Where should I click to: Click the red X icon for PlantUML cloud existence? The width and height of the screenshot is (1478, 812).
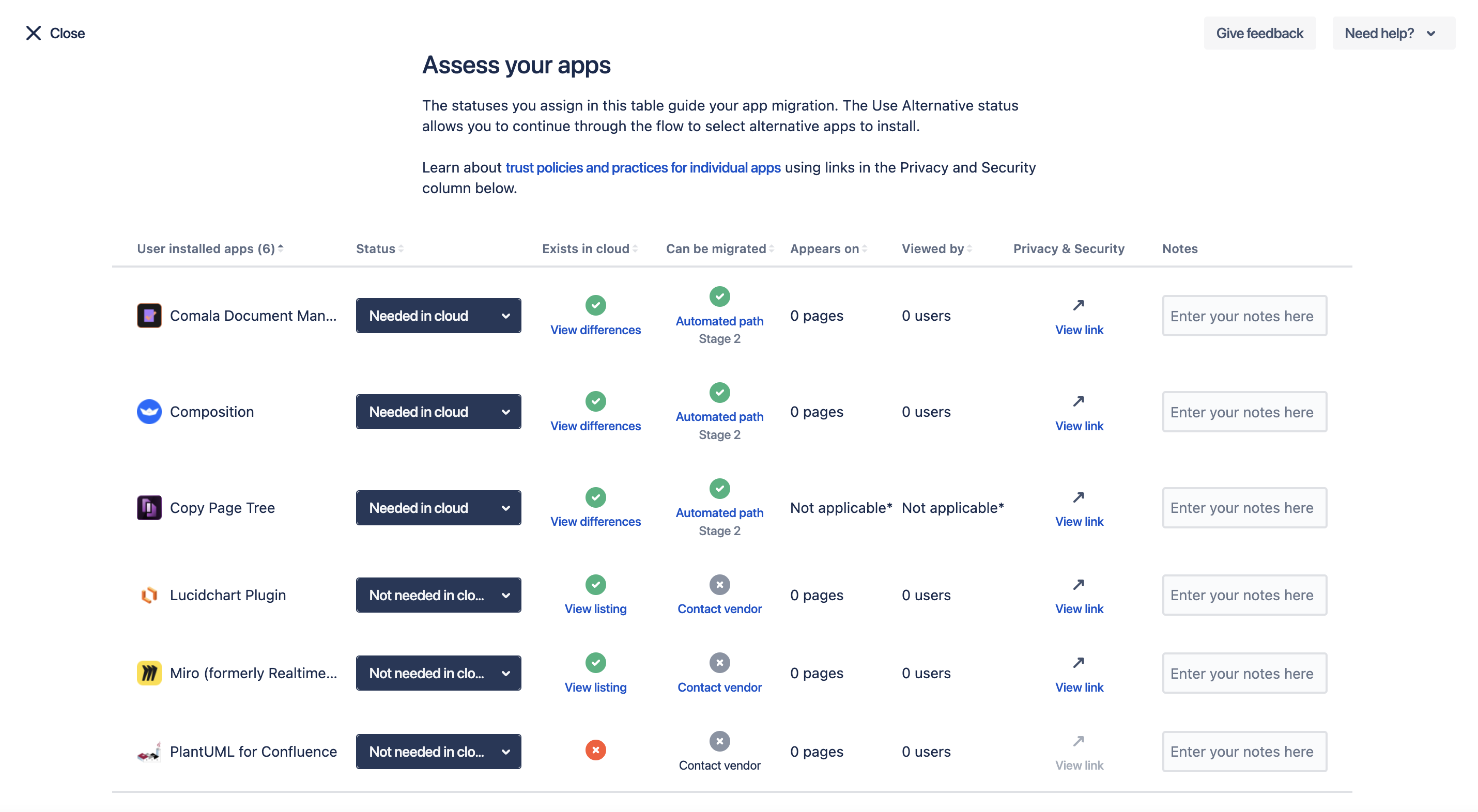[595, 750]
